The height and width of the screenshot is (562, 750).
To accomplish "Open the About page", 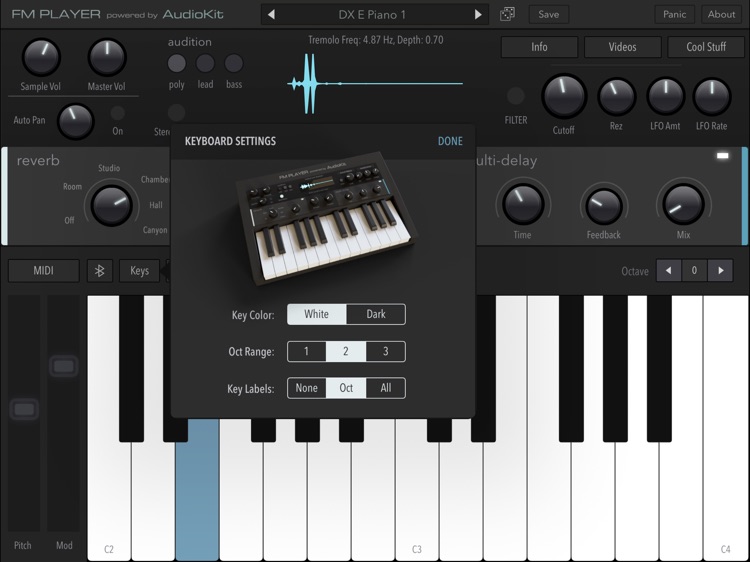I will [x=721, y=14].
